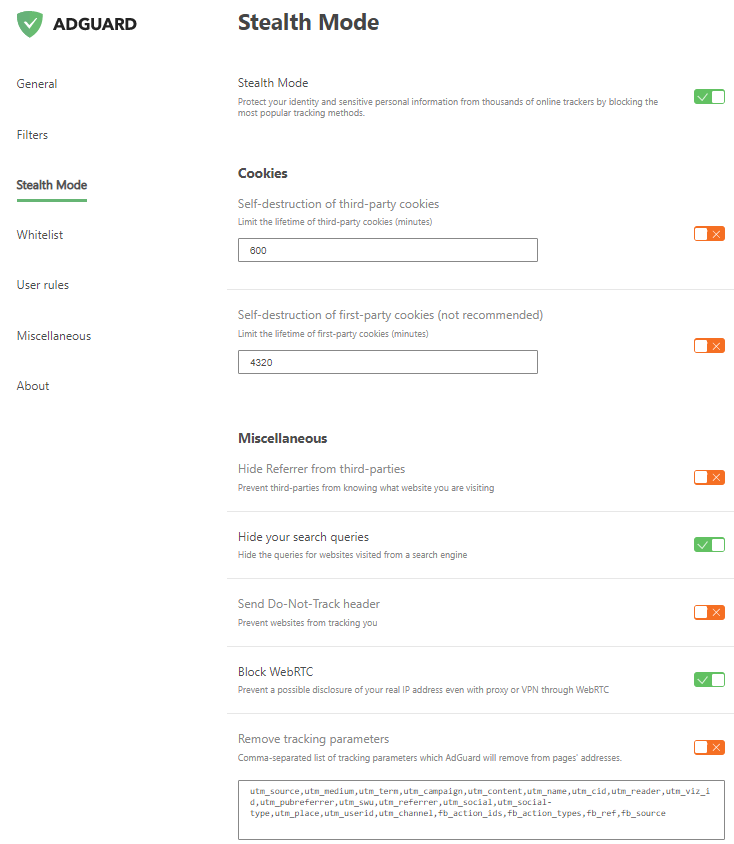Disable the main Stealth Mode toggle

click(709, 97)
